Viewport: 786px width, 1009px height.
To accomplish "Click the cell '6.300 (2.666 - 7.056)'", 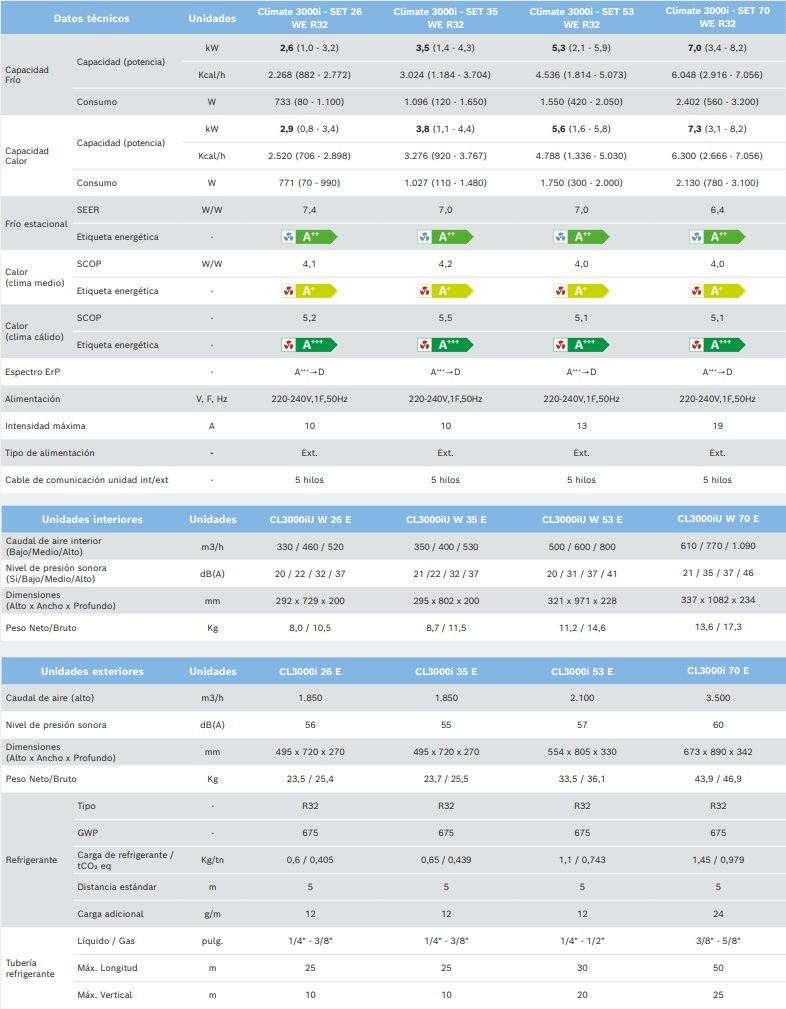I will [717, 156].
